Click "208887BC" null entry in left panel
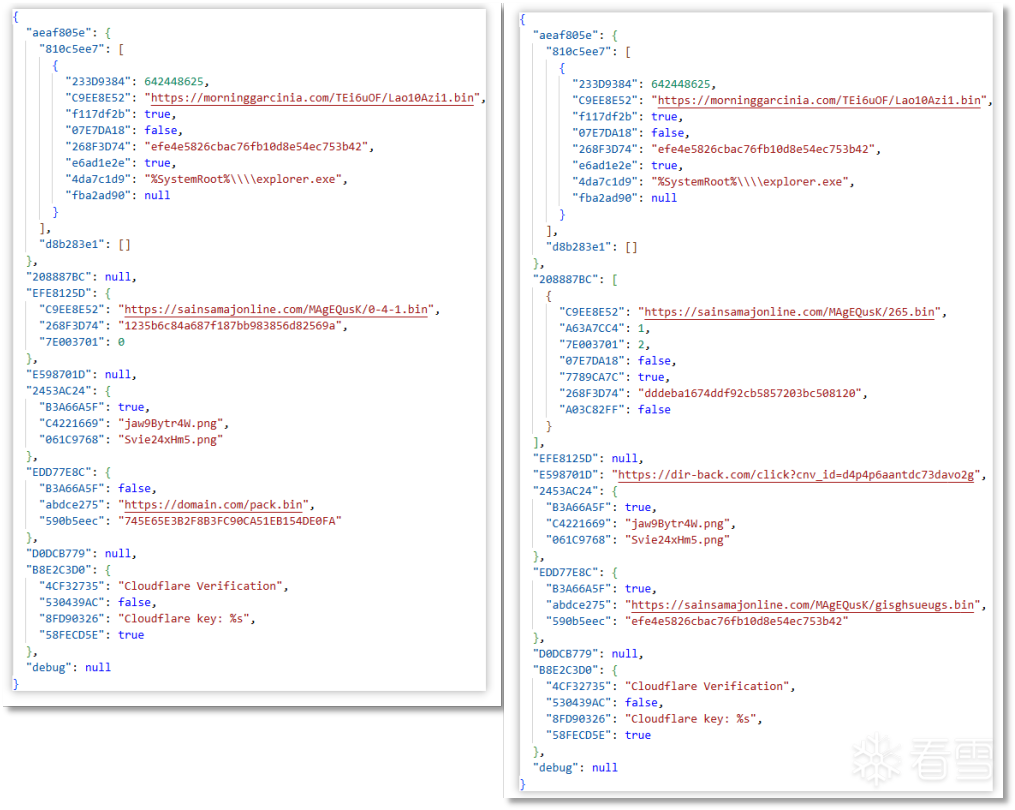The width and height of the screenshot is (1015, 810). click(x=81, y=277)
